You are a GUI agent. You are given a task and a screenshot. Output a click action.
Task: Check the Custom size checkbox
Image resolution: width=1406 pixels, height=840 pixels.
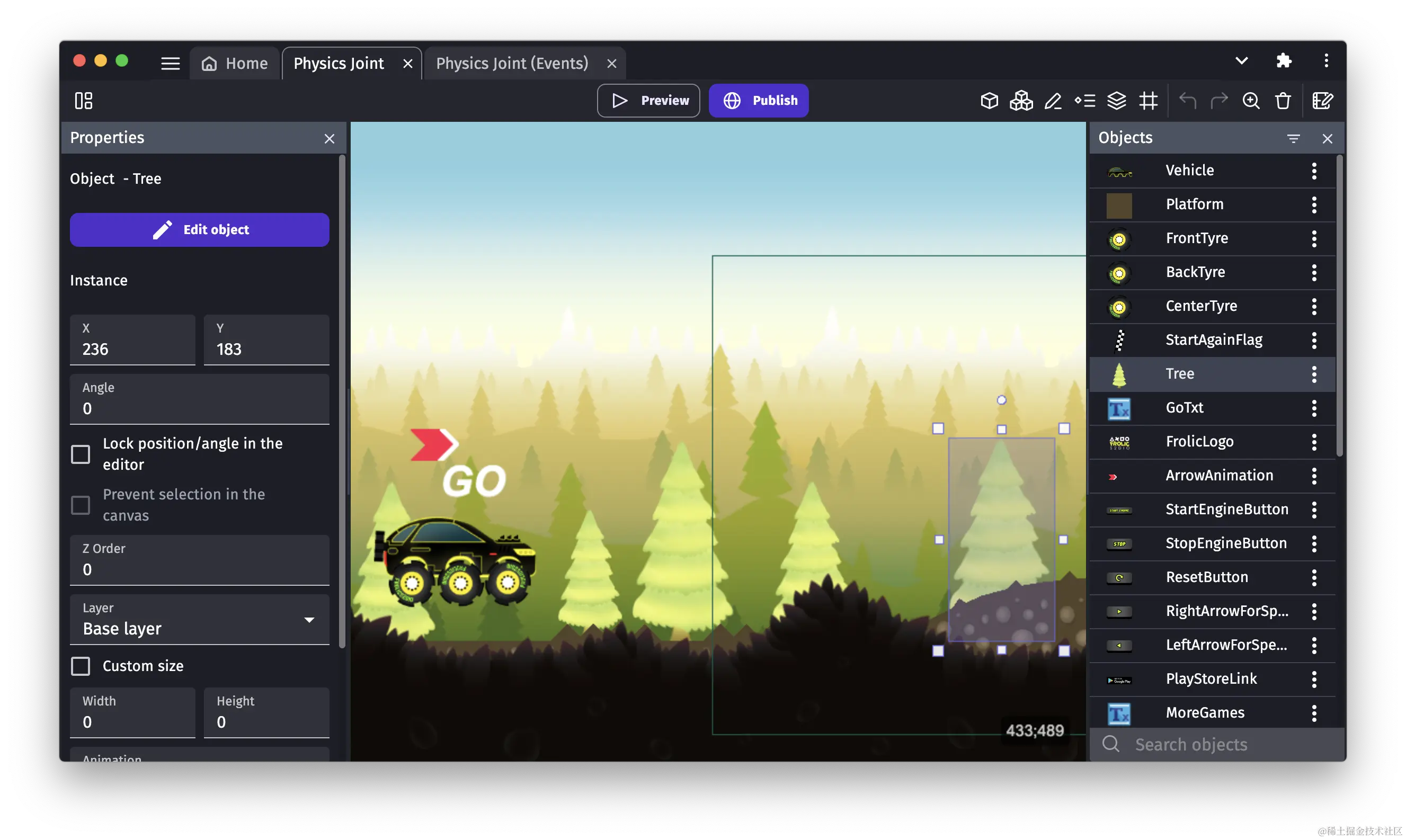point(81,666)
